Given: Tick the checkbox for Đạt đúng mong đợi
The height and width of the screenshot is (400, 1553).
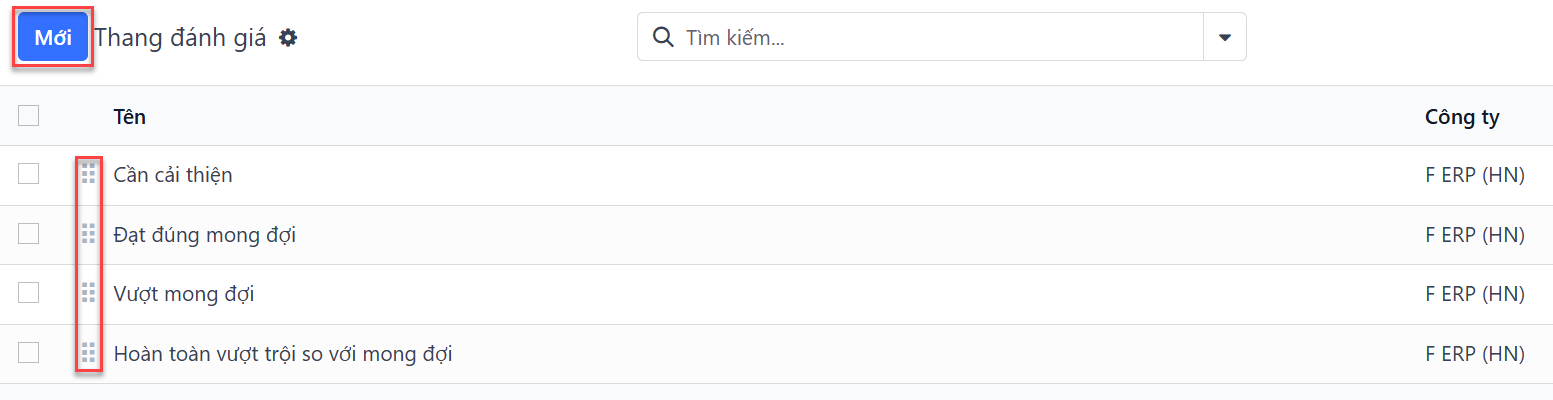Looking at the screenshot, I should coord(29,234).
